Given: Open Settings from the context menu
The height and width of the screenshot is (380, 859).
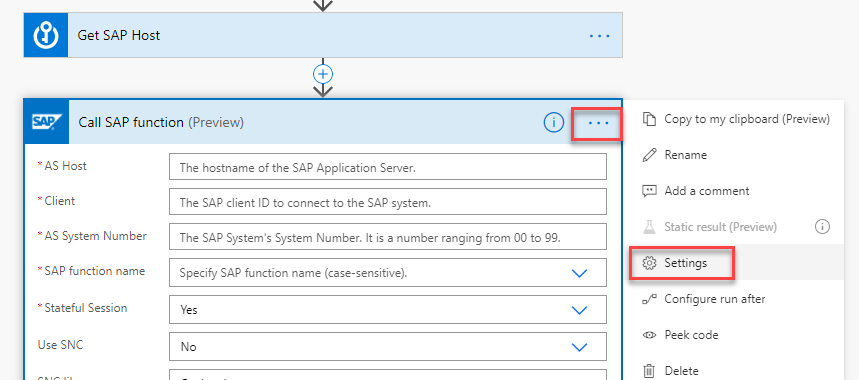Looking at the screenshot, I should [685, 263].
